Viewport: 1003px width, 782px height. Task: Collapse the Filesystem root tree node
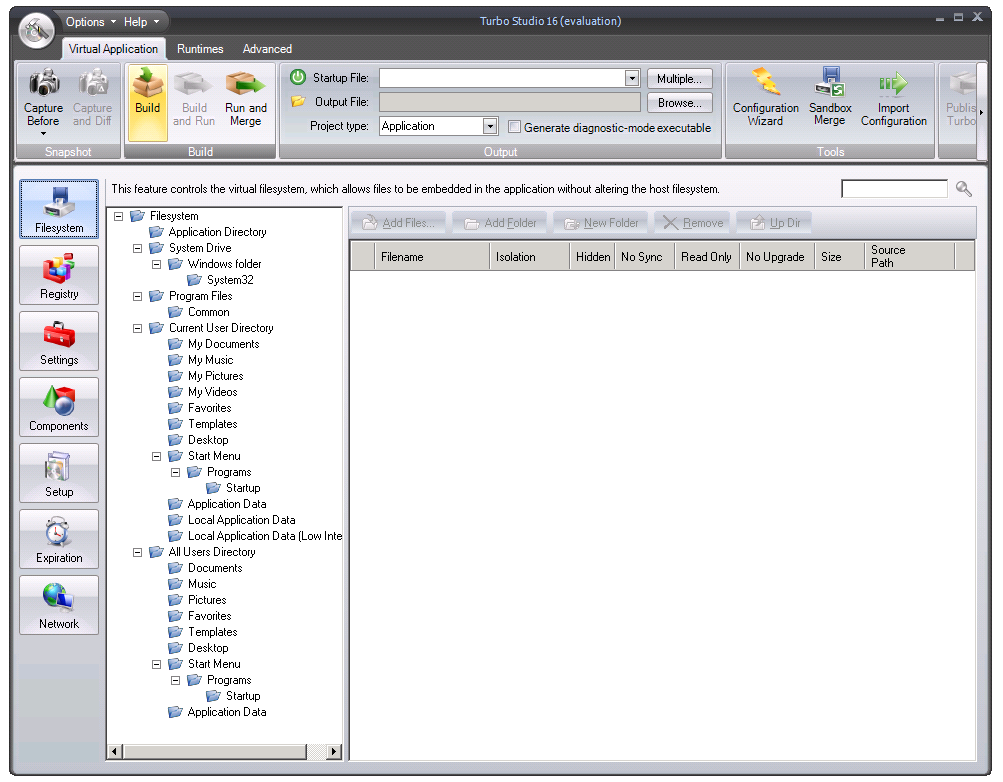[118, 216]
